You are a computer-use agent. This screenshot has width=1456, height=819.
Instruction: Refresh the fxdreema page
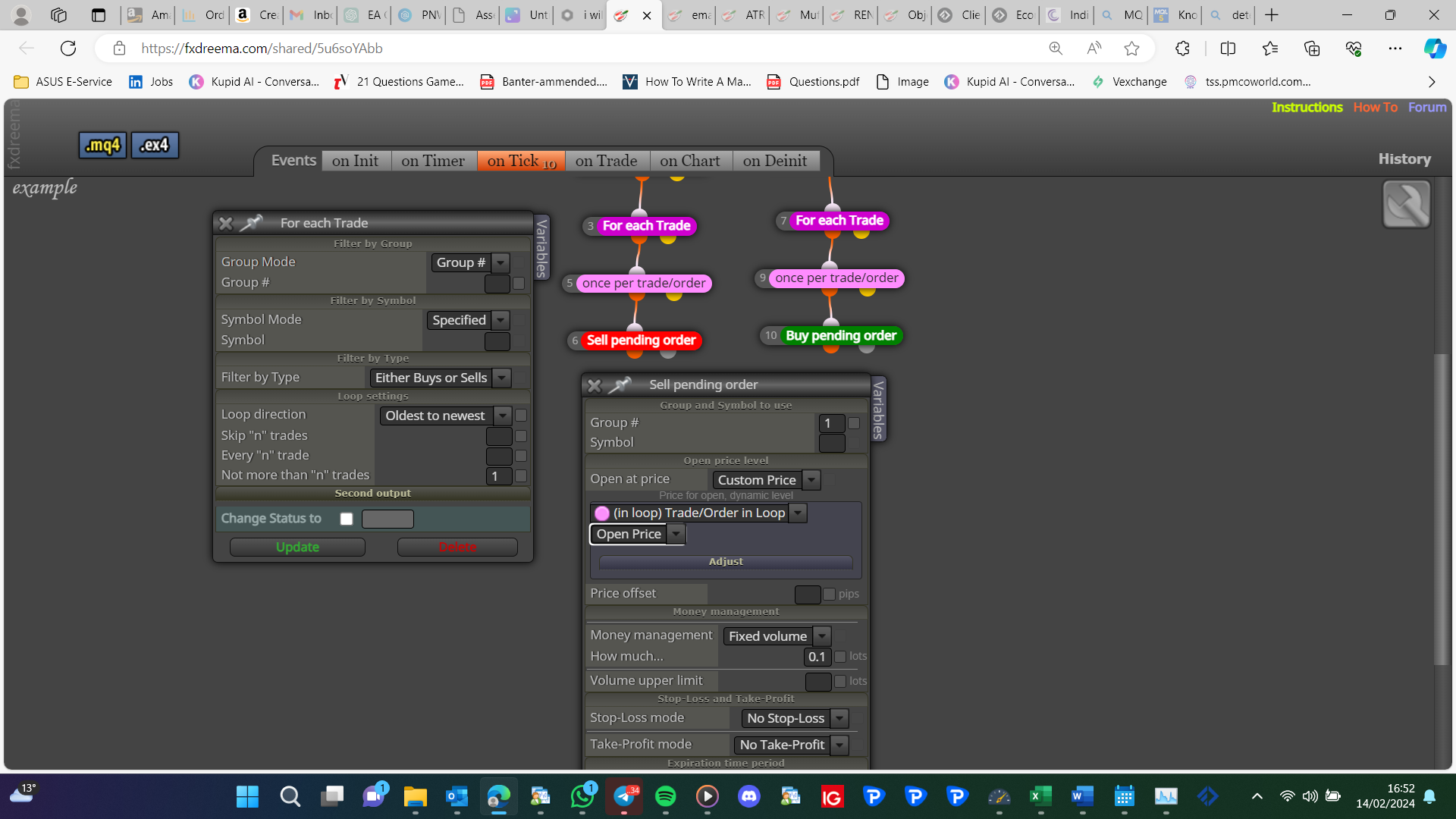click(68, 49)
